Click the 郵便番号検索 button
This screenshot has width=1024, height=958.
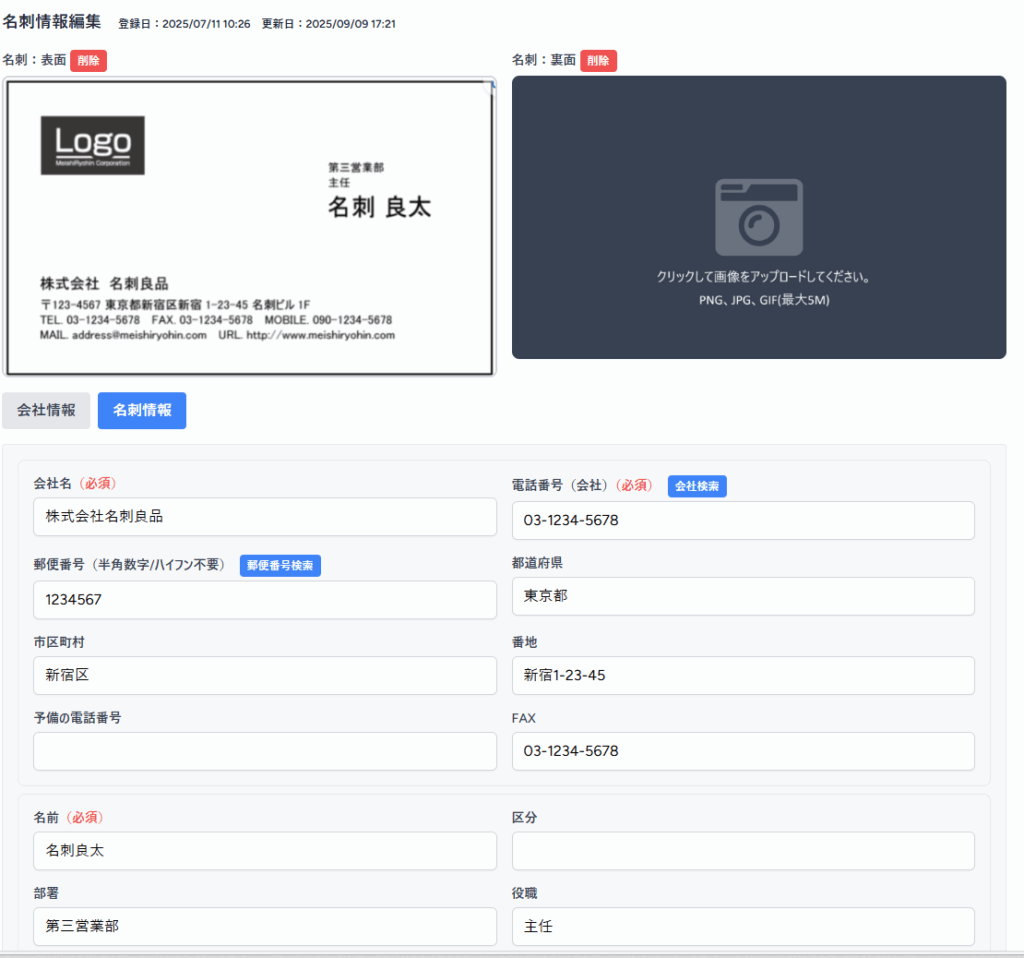[280, 566]
